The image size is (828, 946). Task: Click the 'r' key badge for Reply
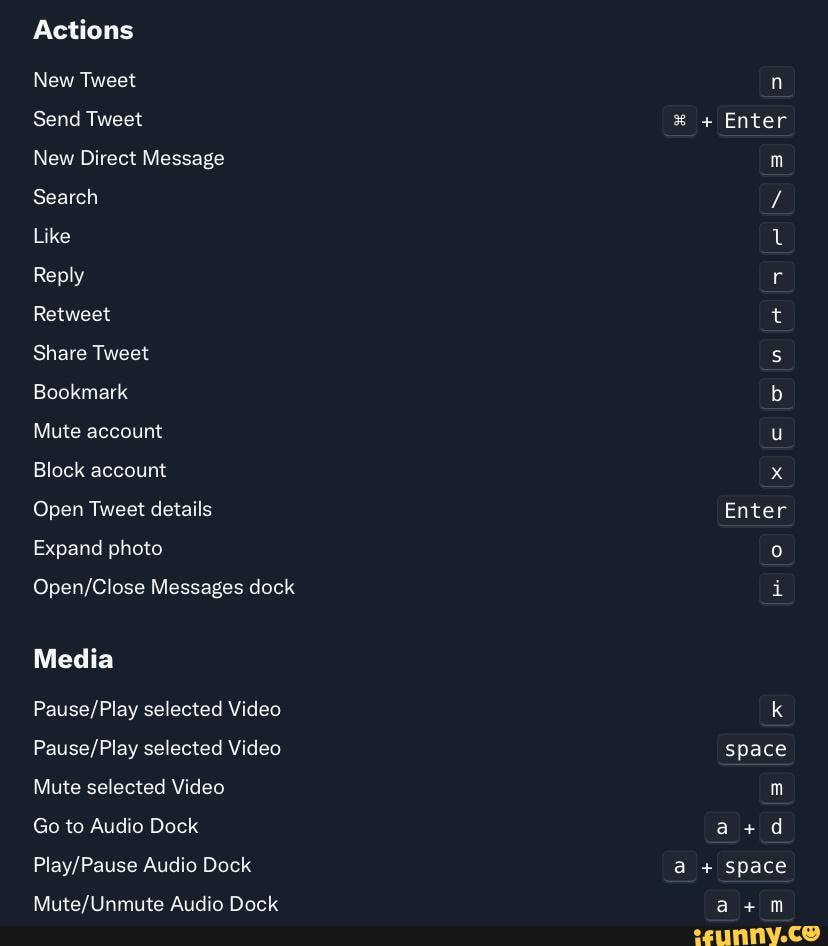(x=776, y=277)
